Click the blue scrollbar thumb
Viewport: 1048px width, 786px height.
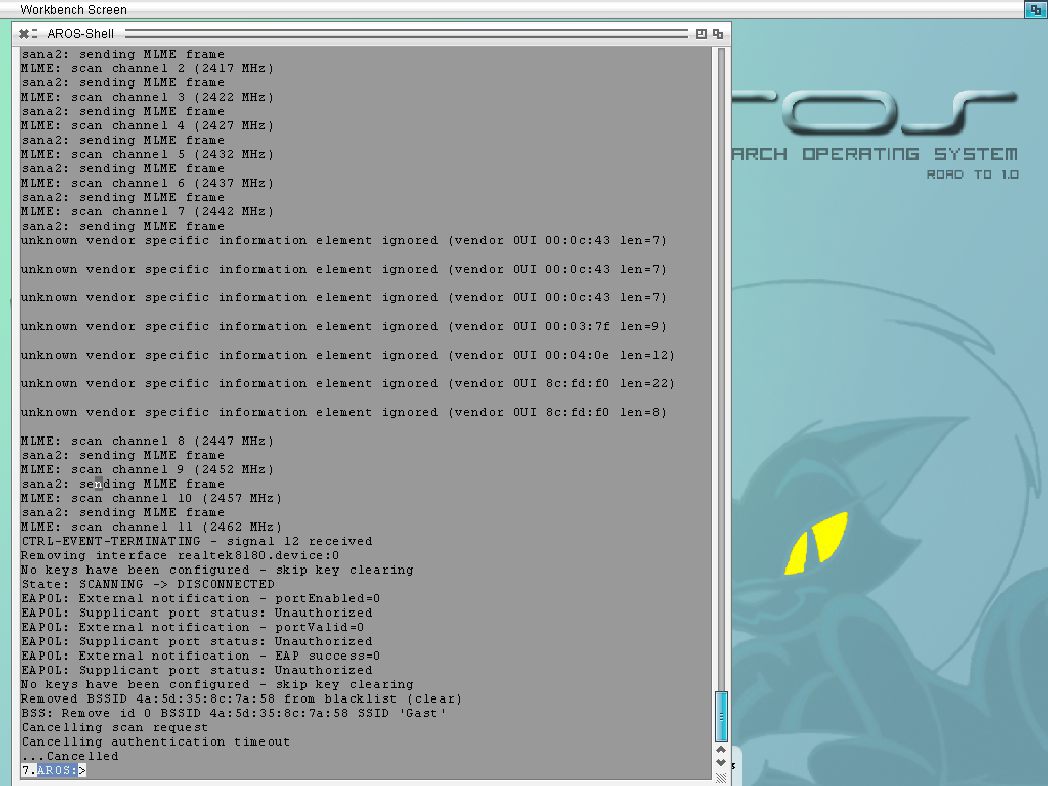pyautogui.click(x=721, y=716)
